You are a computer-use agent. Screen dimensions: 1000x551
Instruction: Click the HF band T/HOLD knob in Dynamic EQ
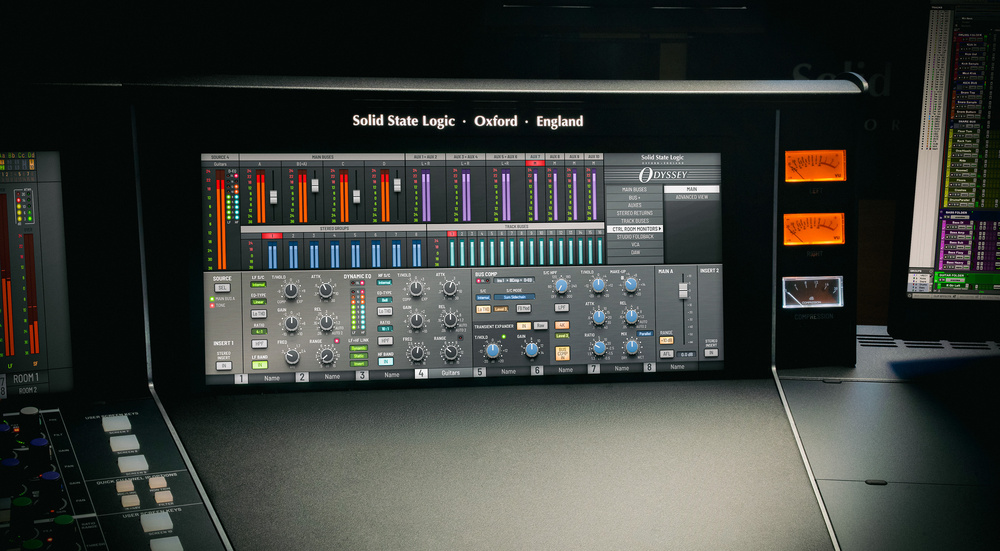(x=416, y=288)
